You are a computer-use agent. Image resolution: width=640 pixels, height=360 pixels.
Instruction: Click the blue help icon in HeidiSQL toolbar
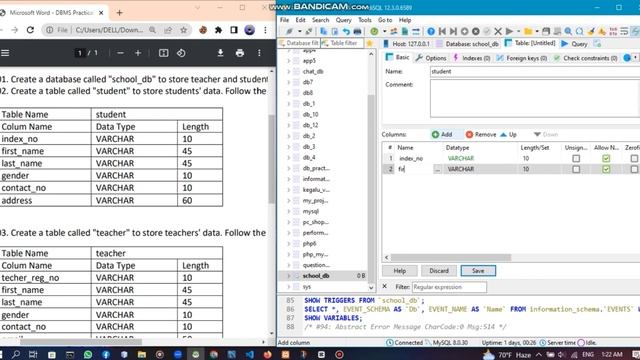(431, 31)
